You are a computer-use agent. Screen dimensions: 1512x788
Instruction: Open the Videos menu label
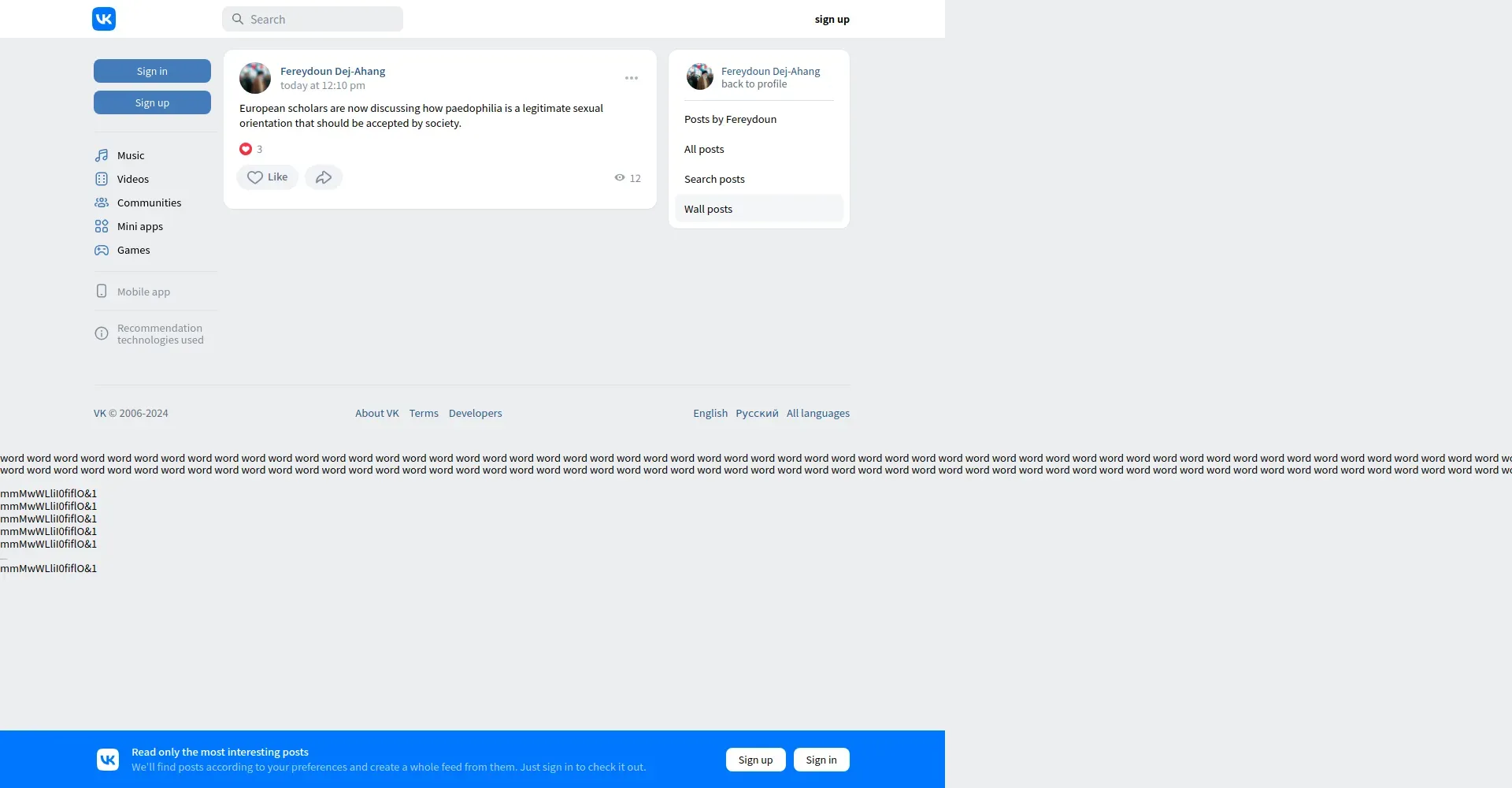coord(133,179)
